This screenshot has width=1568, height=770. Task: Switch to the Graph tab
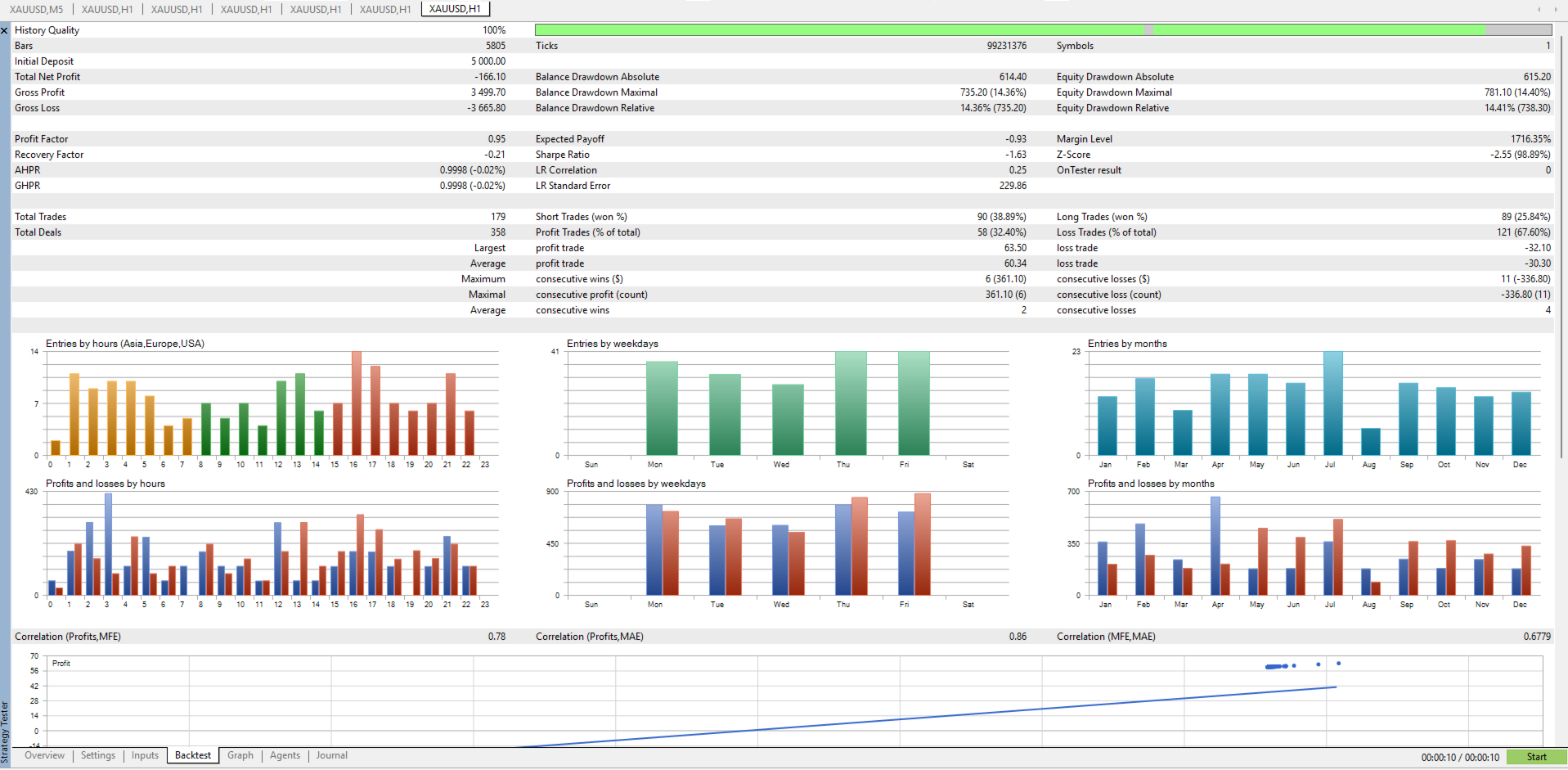[x=240, y=755]
